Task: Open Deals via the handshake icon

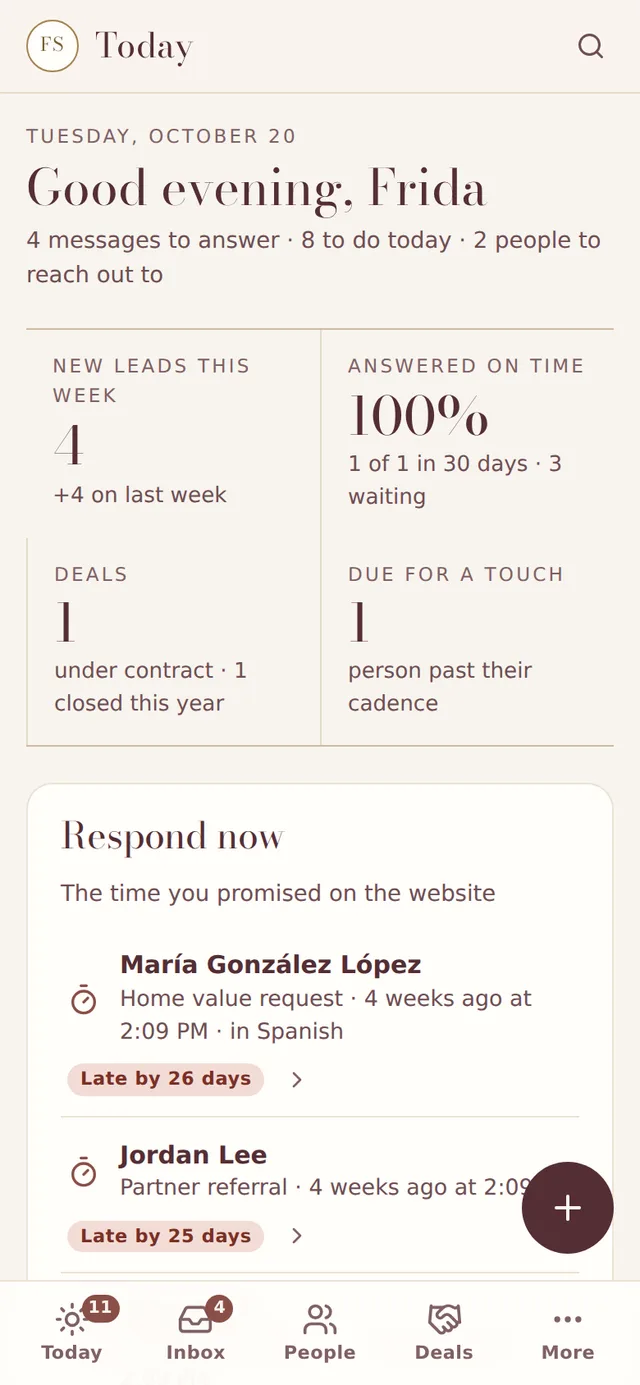Action: [x=444, y=1319]
